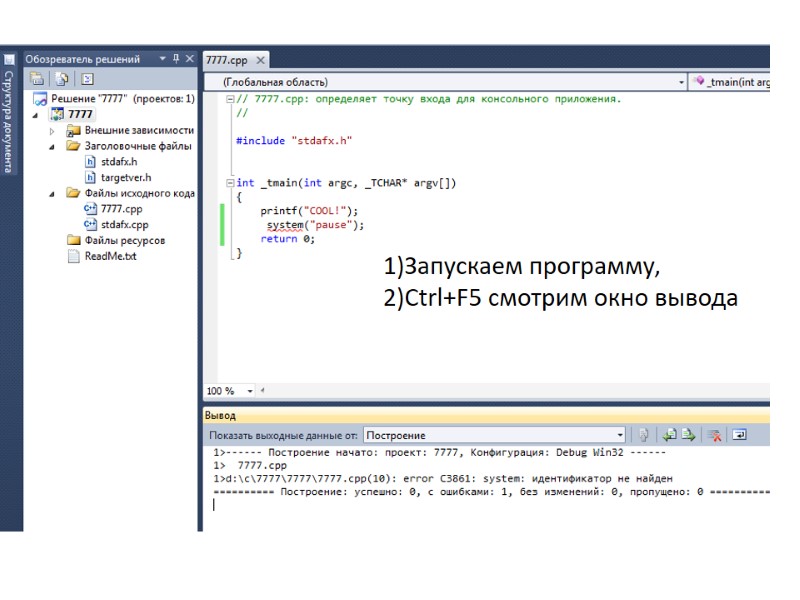
Task: Click the '1> 7777.cpp' output line
Action: pos(250,466)
